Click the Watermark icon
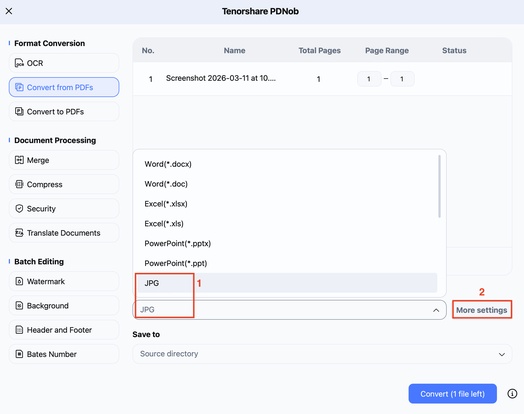This screenshot has width=524, height=414. pyautogui.click(x=19, y=281)
